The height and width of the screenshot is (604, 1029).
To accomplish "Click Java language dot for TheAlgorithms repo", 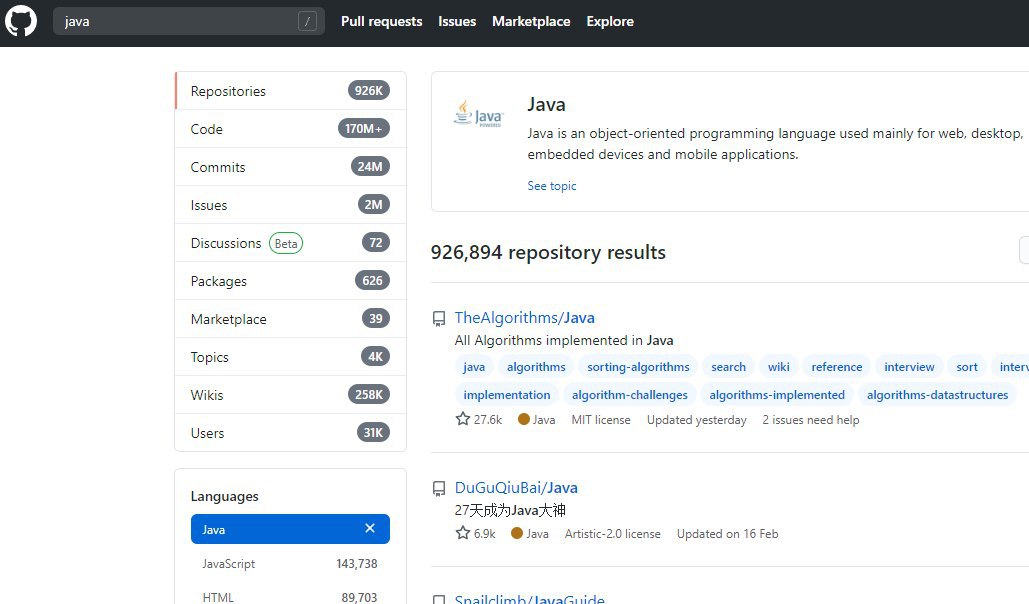I will coord(524,419).
